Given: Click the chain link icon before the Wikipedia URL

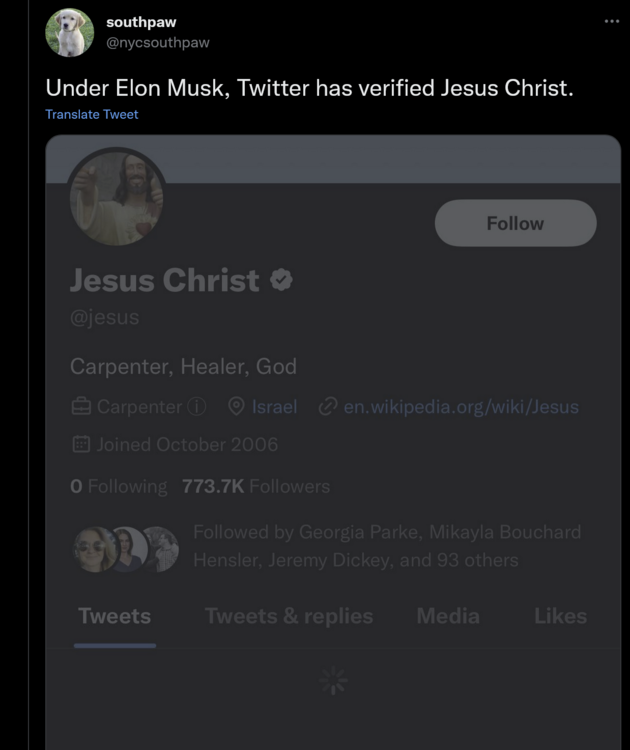Looking at the screenshot, I should point(327,407).
